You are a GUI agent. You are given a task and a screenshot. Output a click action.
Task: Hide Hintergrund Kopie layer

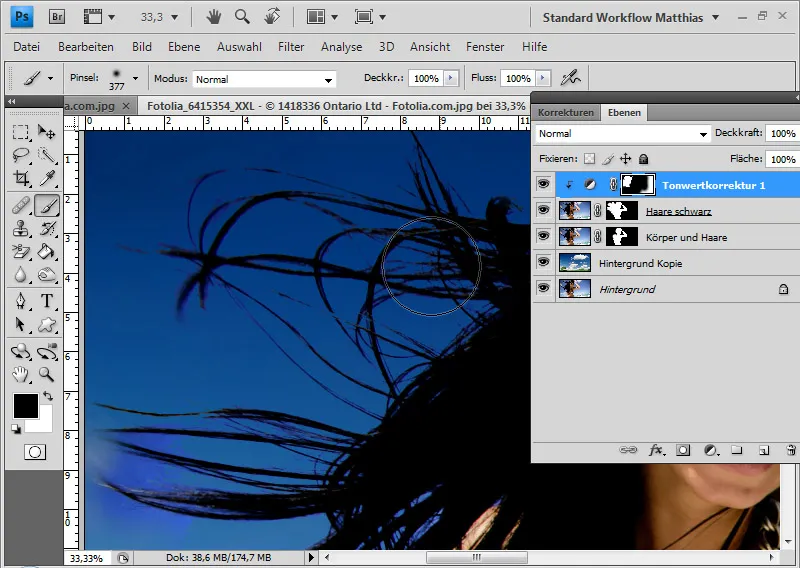543,262
